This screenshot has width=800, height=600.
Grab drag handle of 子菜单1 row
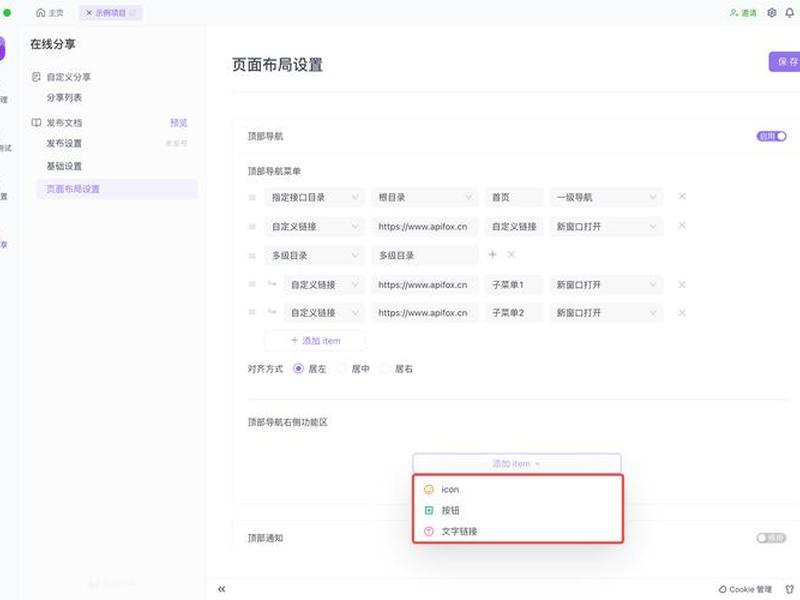252,284
